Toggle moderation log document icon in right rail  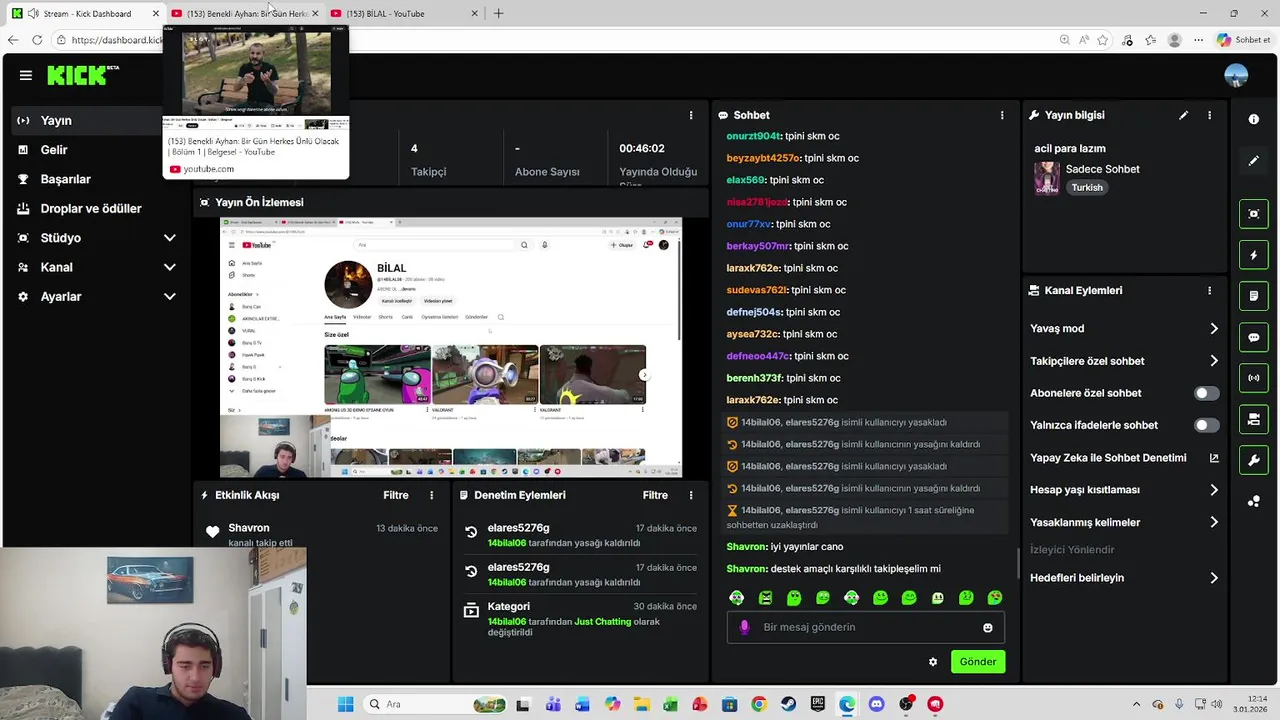1254,296
